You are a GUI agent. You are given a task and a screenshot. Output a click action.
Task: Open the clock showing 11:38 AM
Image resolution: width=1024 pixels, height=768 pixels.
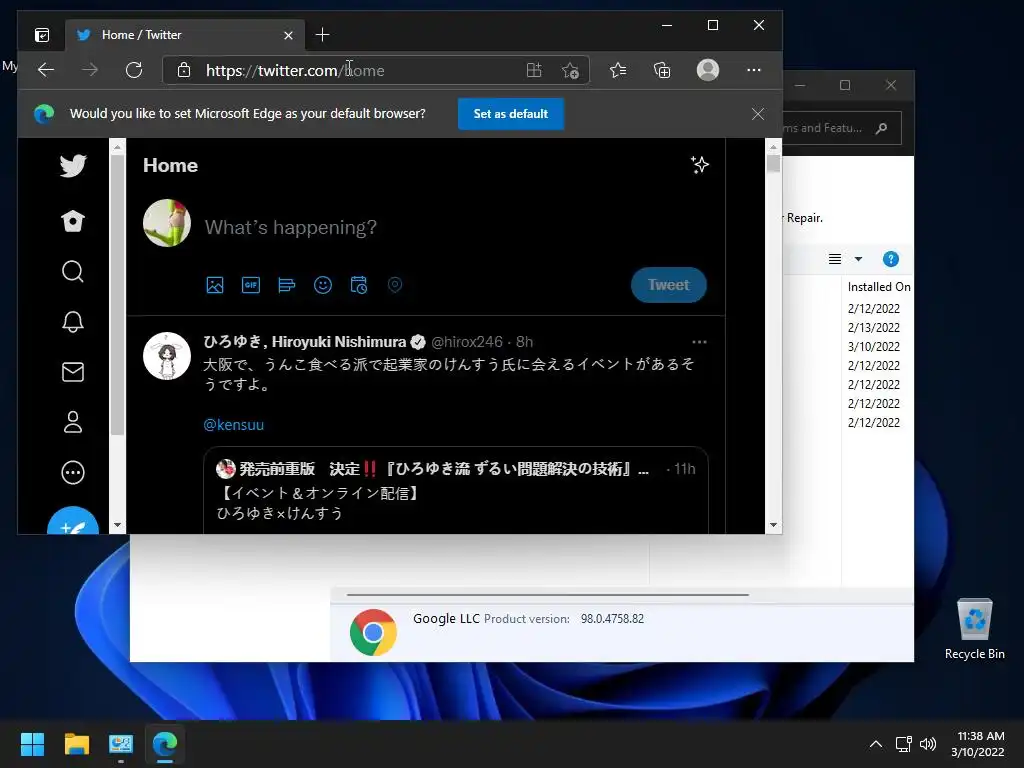978,744
